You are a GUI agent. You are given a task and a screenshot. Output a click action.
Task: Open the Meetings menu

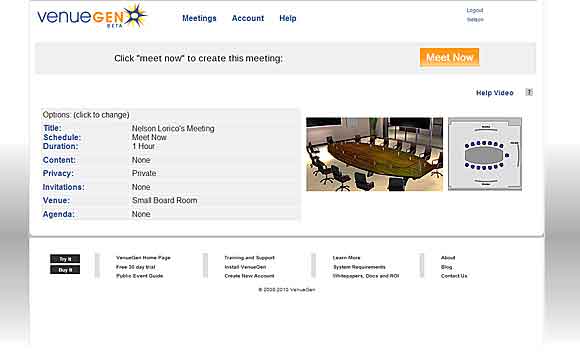[199, 18]
